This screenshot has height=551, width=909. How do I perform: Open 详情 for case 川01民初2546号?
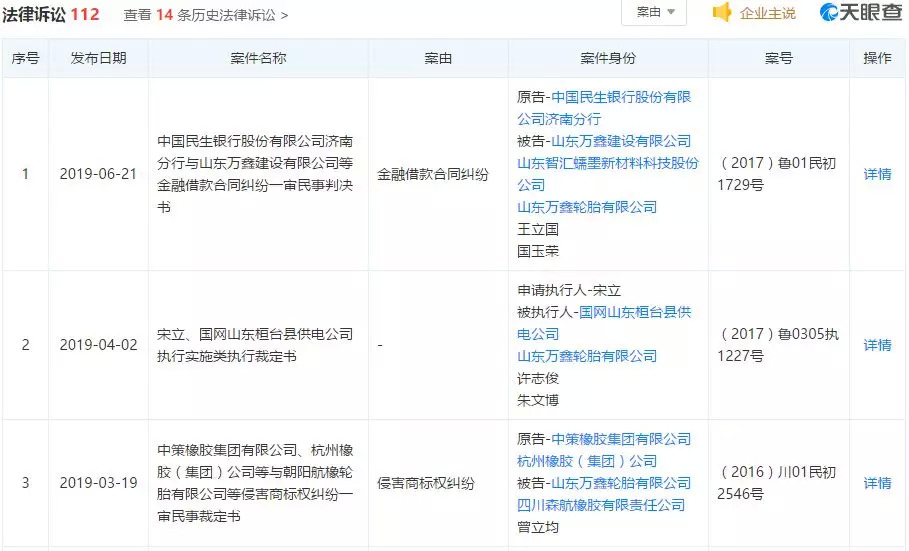[877, 483]
